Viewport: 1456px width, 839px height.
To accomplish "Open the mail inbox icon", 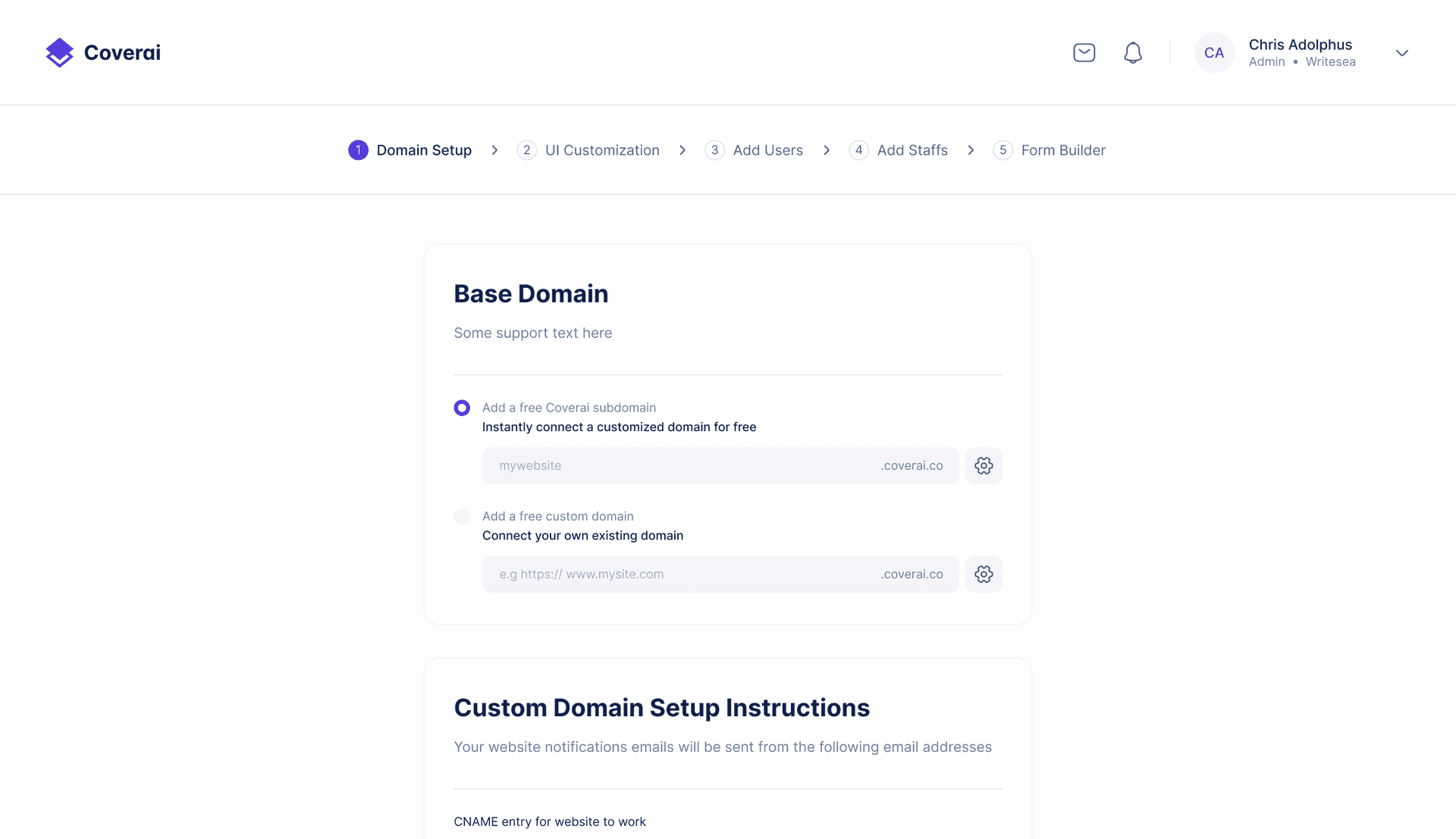I will 1084,52.
